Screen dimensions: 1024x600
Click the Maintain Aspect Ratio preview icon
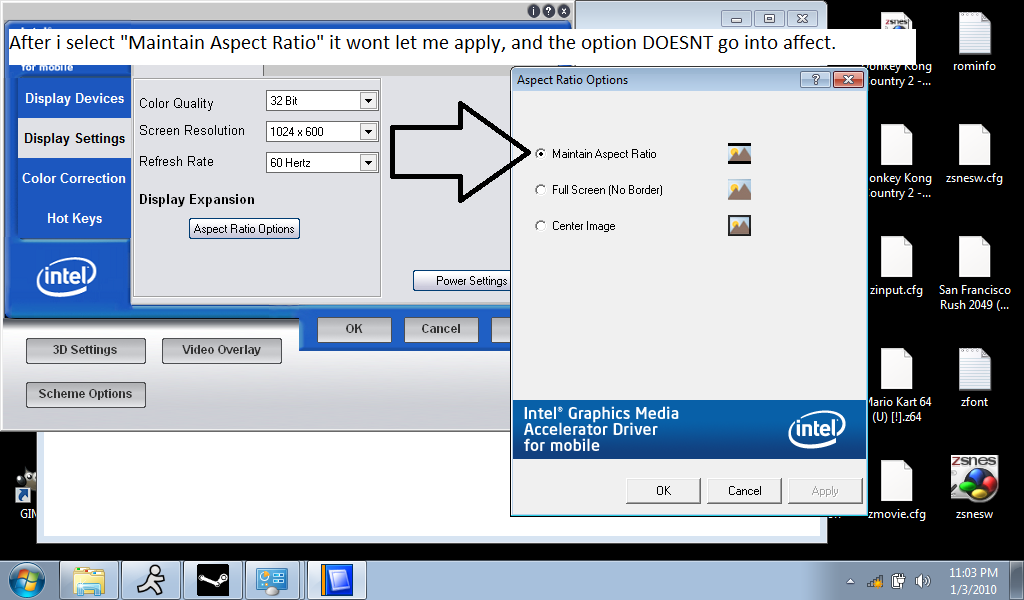pyautogui.click(x=739, y=153)
